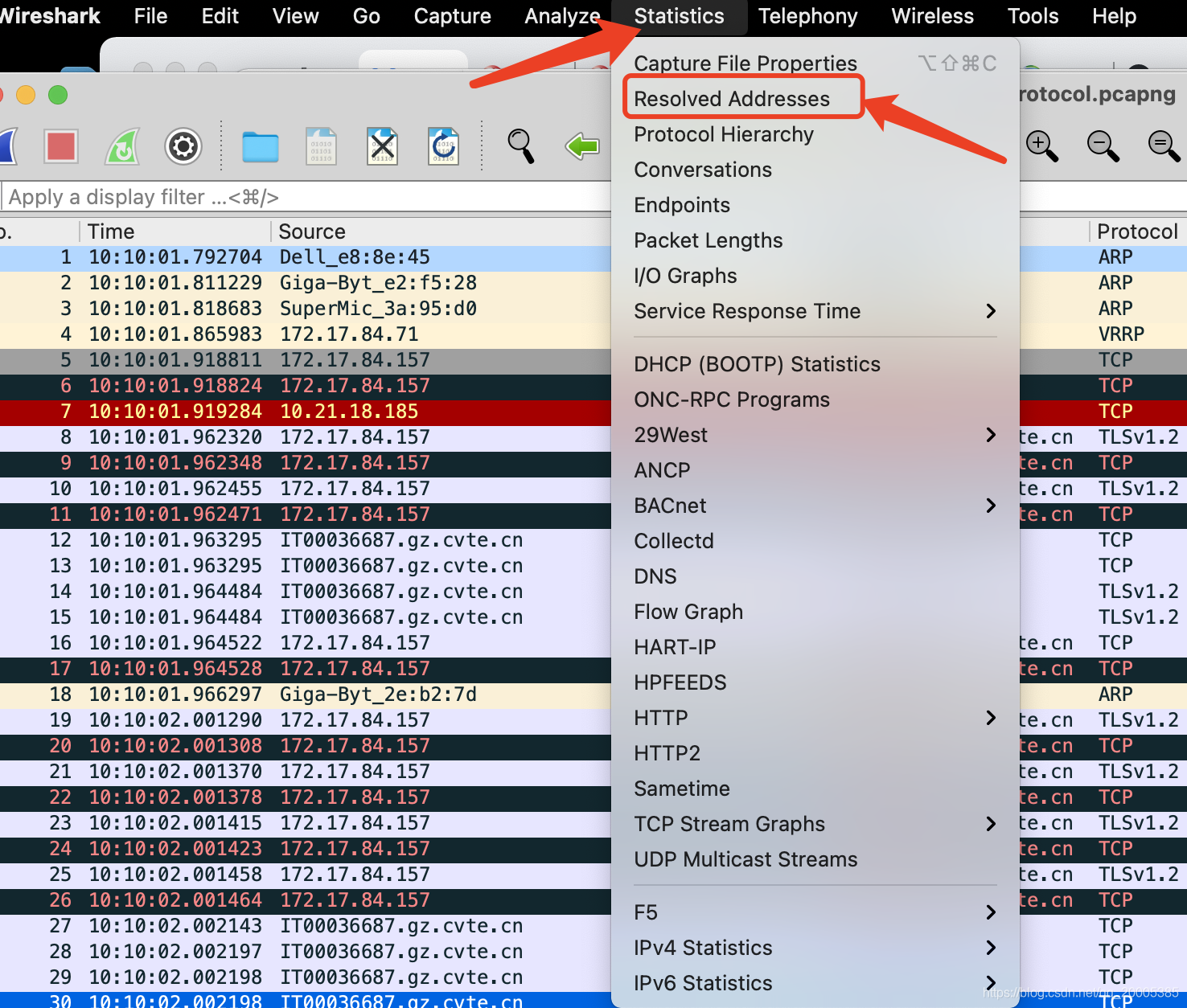Open a capture file folder icon
The height and width of the screenshot is (1008, 1187).
pyautogui.click(x=261, y=147)
